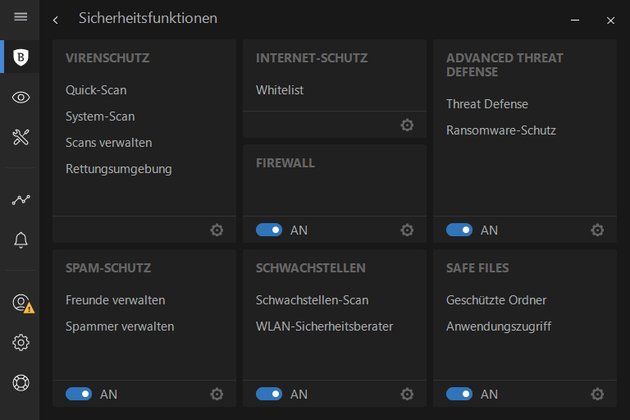Open Safe Files settings gear

coord(597,394)
